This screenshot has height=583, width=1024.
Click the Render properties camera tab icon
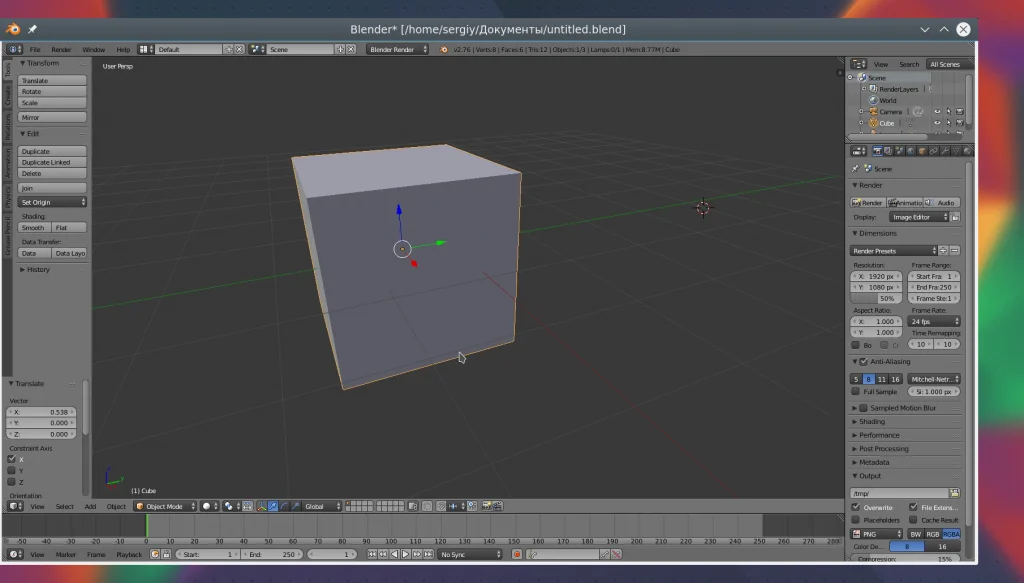pyautogui.click(x=877, y=151)
